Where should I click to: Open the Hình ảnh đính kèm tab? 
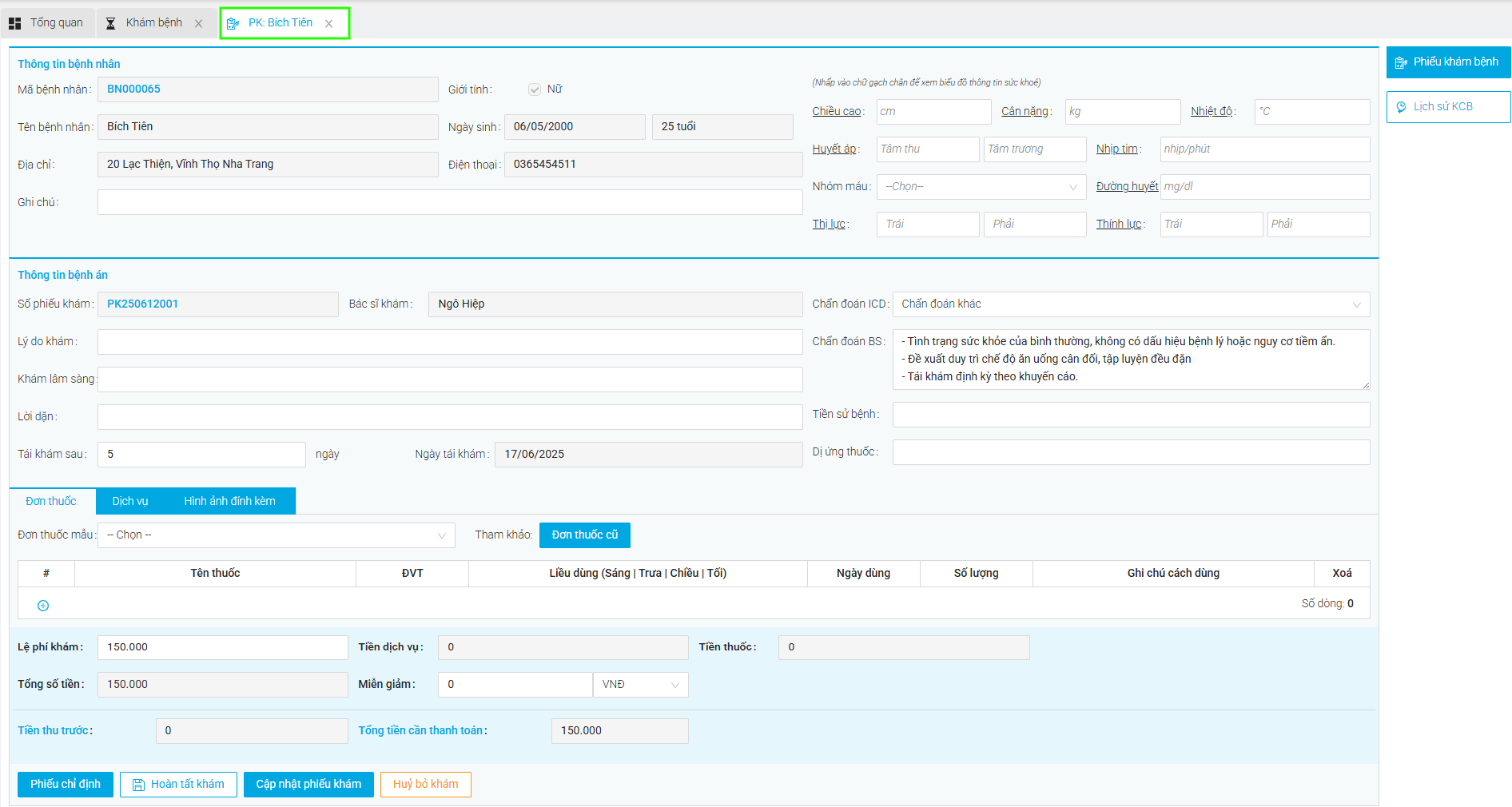pos(230,501)
